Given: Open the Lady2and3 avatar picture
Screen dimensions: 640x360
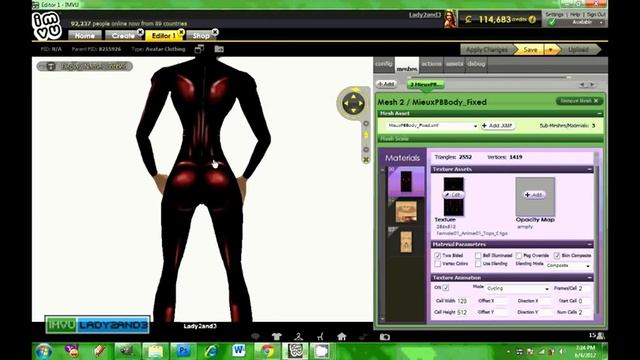Looking at the screenshot, I should [450, 19].
